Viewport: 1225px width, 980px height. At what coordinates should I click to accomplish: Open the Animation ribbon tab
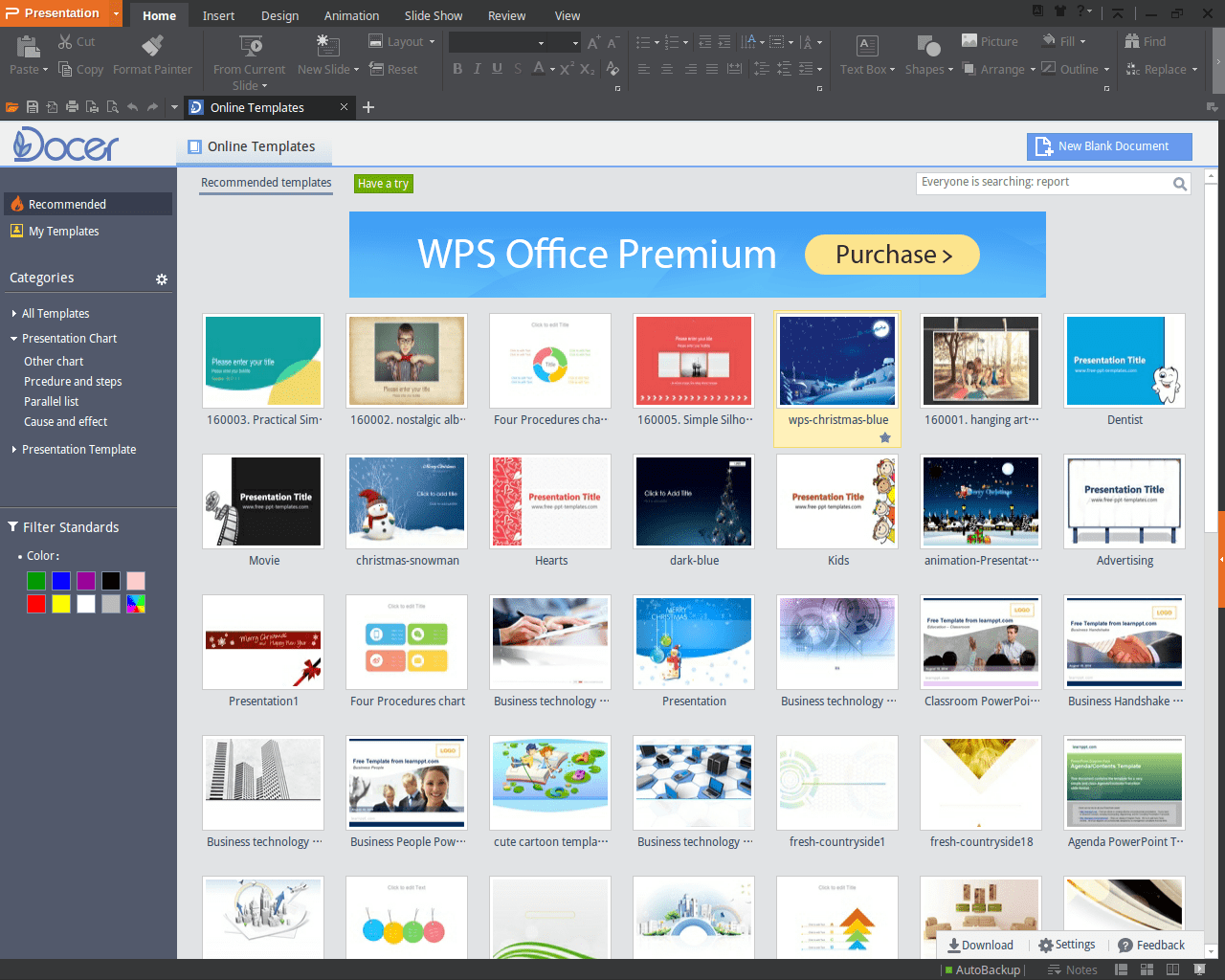click(x=351, y=15)
